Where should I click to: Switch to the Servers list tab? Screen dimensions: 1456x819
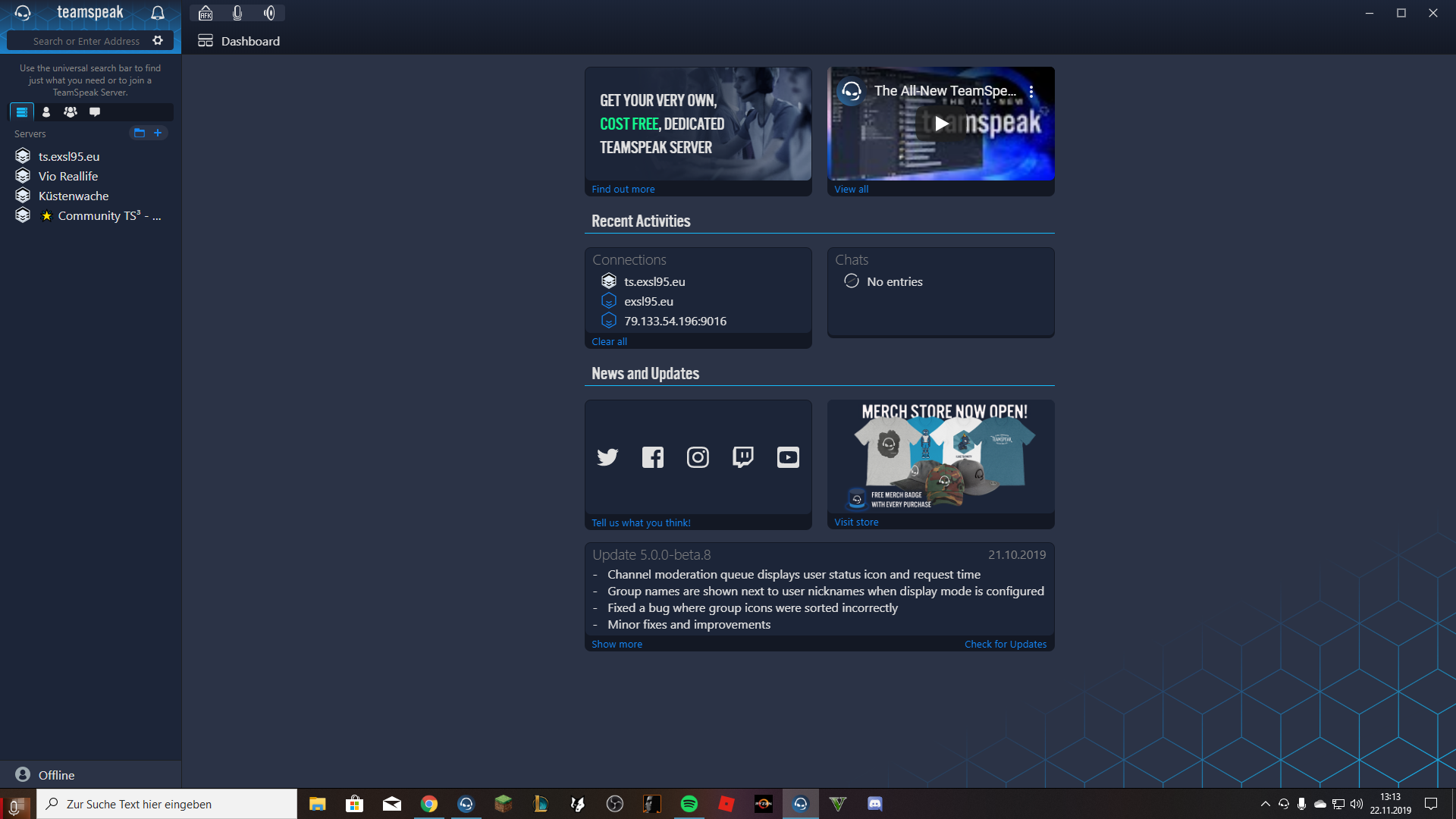pyautogui.click(x=22, y=112)
